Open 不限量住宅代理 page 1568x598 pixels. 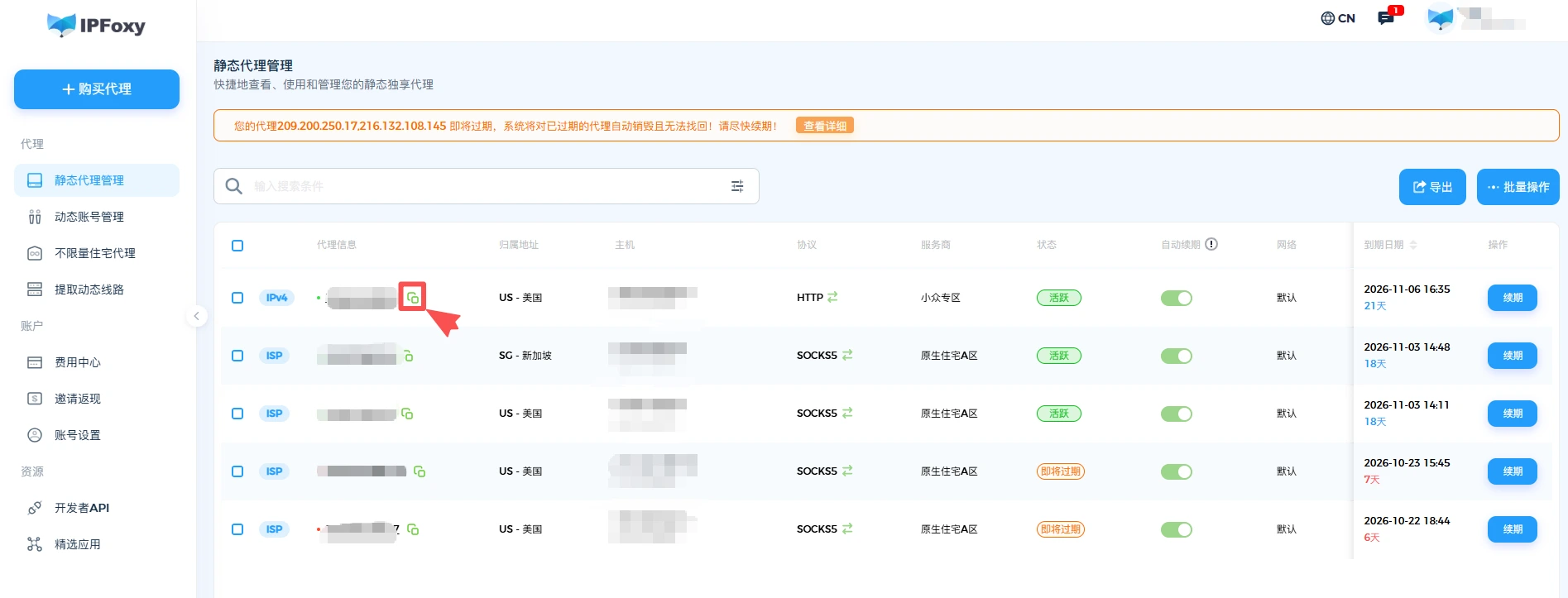click(97, 253)
